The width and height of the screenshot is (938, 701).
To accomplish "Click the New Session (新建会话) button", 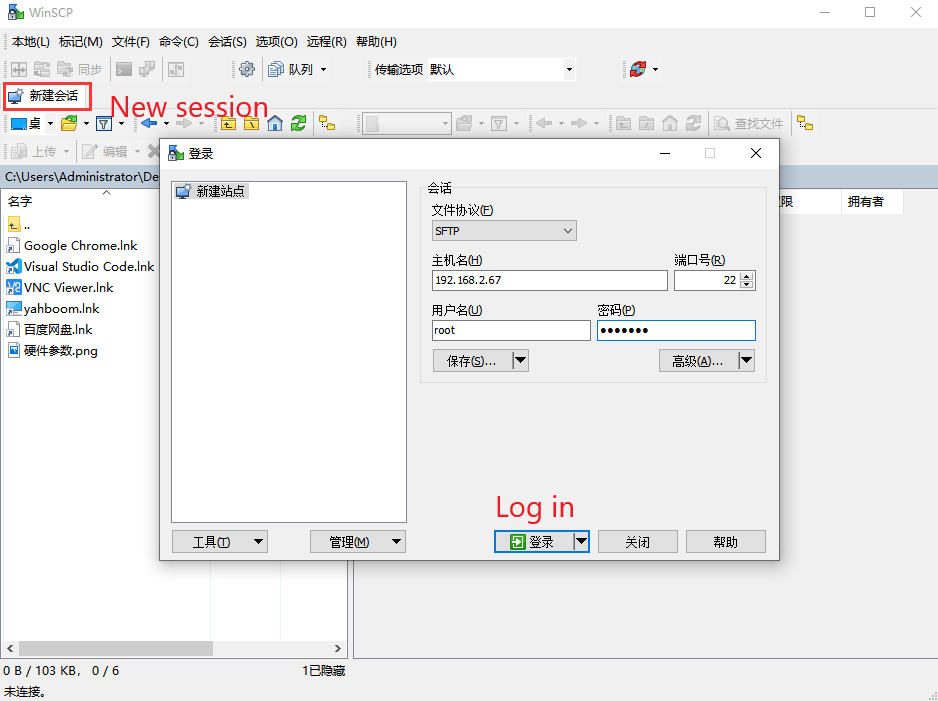I will (x=46, y=96).
